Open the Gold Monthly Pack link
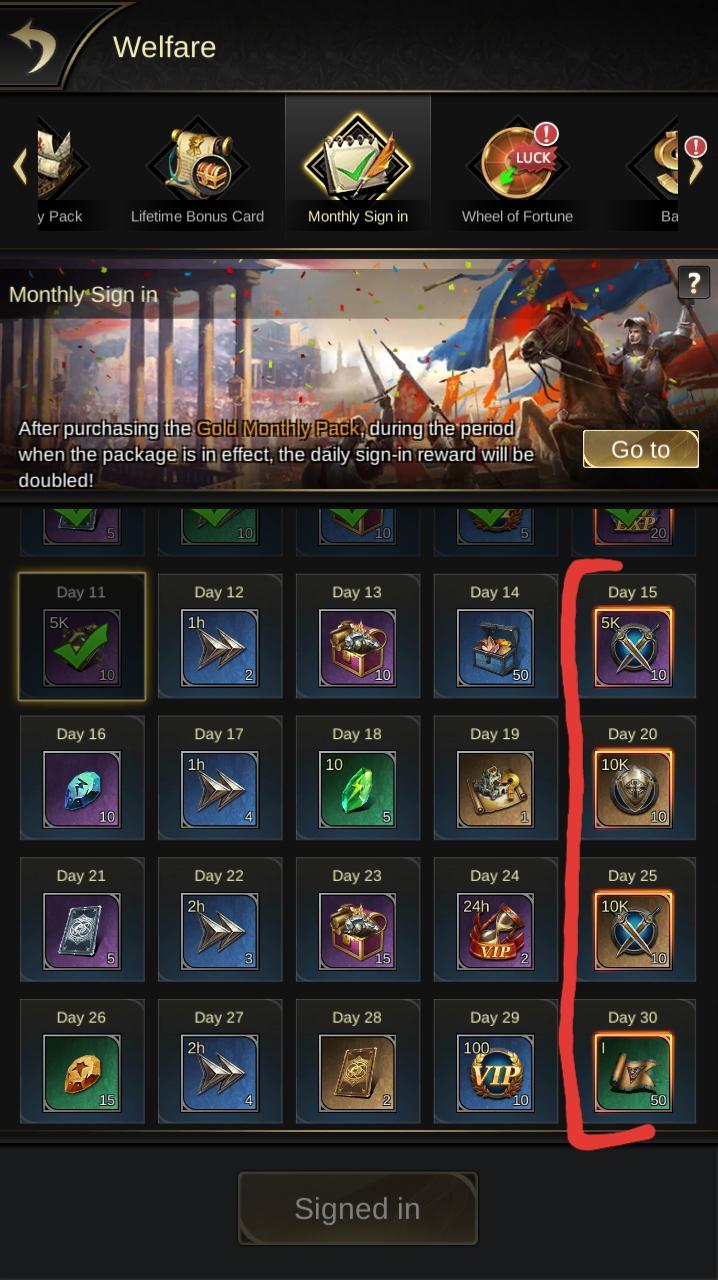This screenshot has height=1280, width=718. tap(279, 429)
